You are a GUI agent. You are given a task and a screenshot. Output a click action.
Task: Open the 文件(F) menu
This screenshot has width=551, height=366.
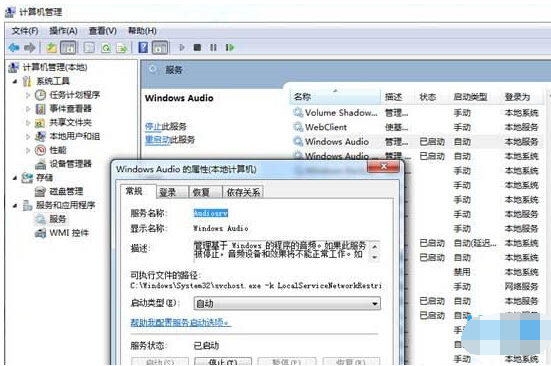pos(25,31)
